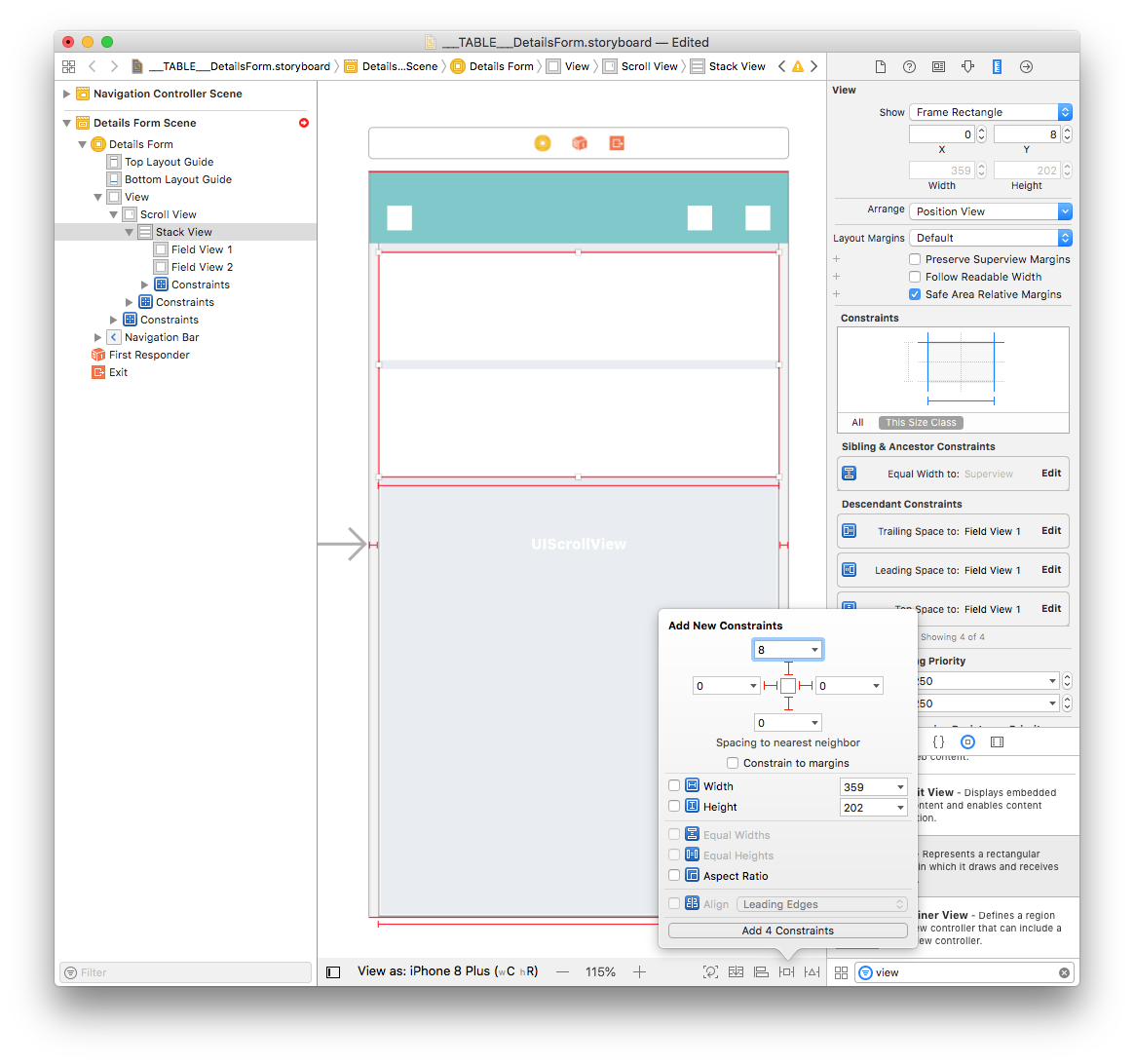Viewport: 1134px width, 1064px height.
Task: Expand the Navigation Bar item
Action: (97, 338)
